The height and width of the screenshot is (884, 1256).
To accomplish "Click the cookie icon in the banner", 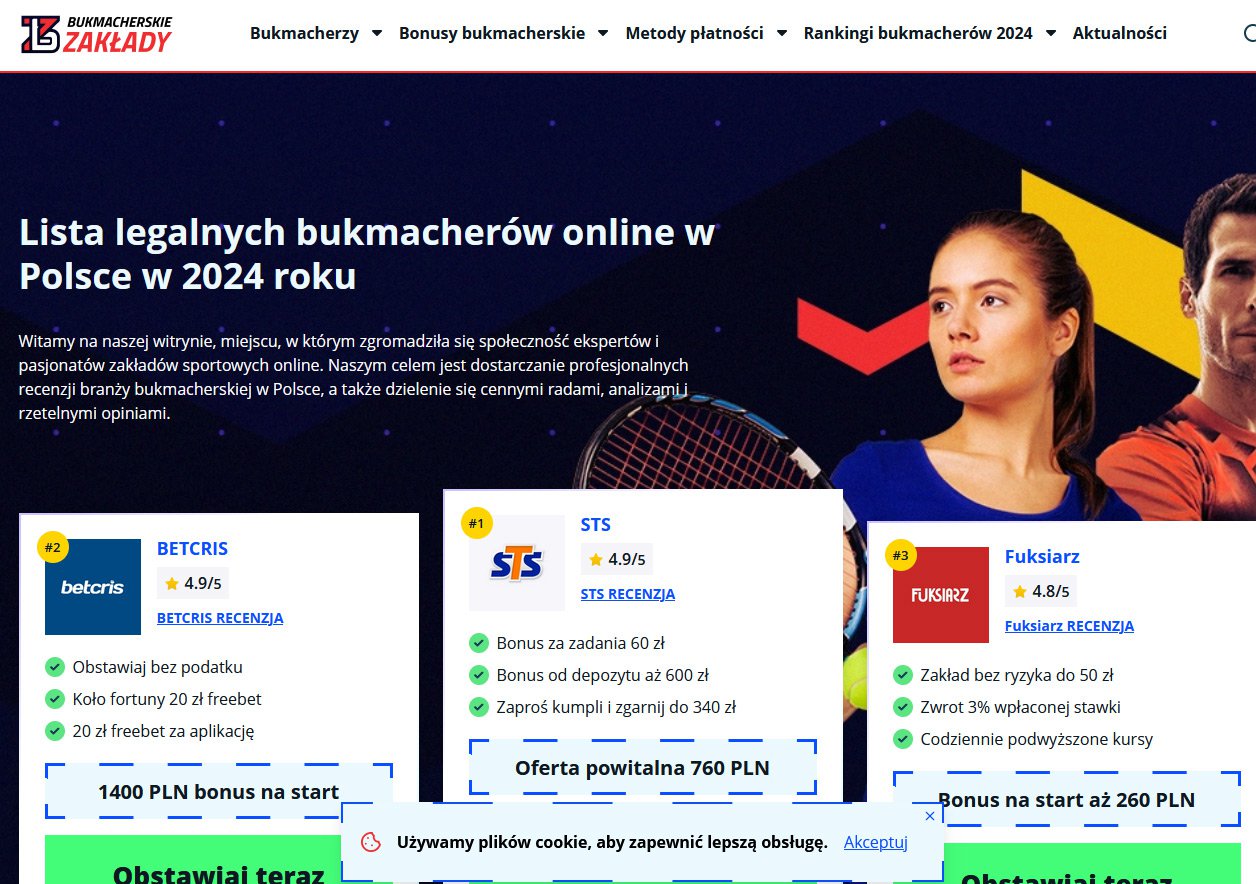I will [371, 842].
